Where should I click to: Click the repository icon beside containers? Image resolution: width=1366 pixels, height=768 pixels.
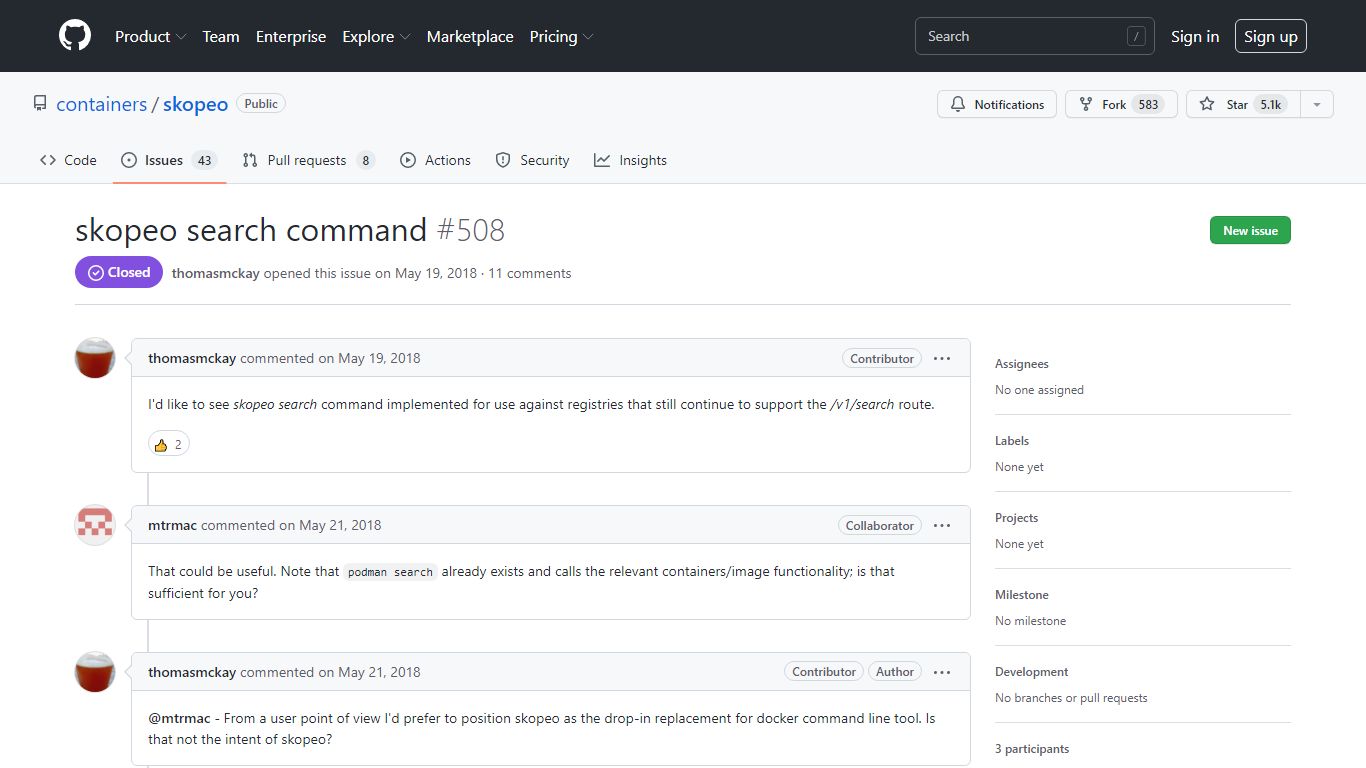pos(40,104)
